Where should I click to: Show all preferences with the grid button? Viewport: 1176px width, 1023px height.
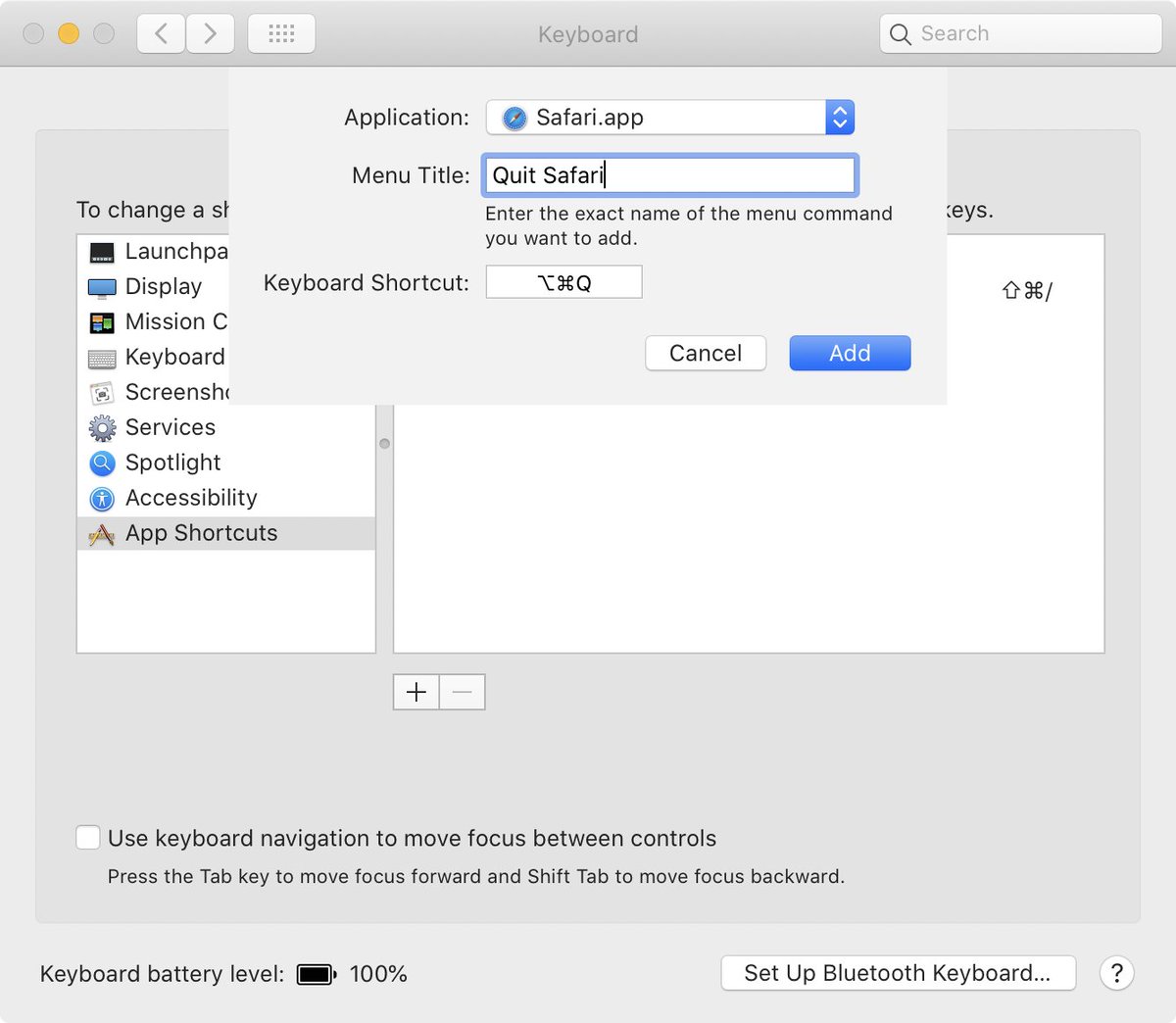tap(281, 34)
